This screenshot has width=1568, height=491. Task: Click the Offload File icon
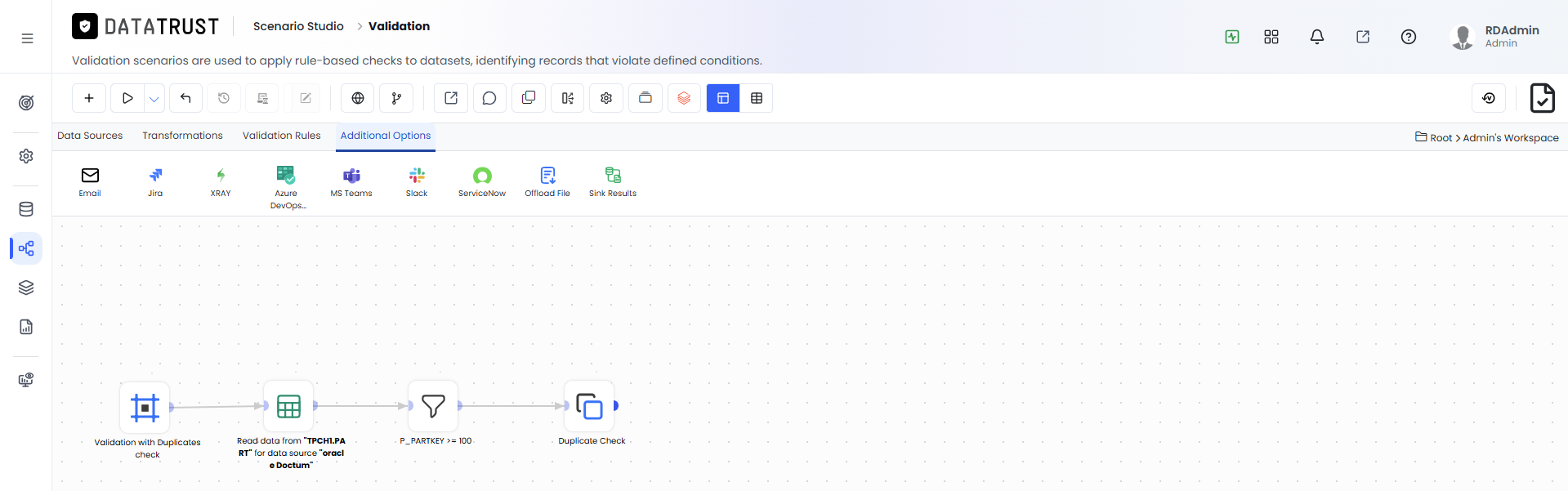click(x=547, y=181)
